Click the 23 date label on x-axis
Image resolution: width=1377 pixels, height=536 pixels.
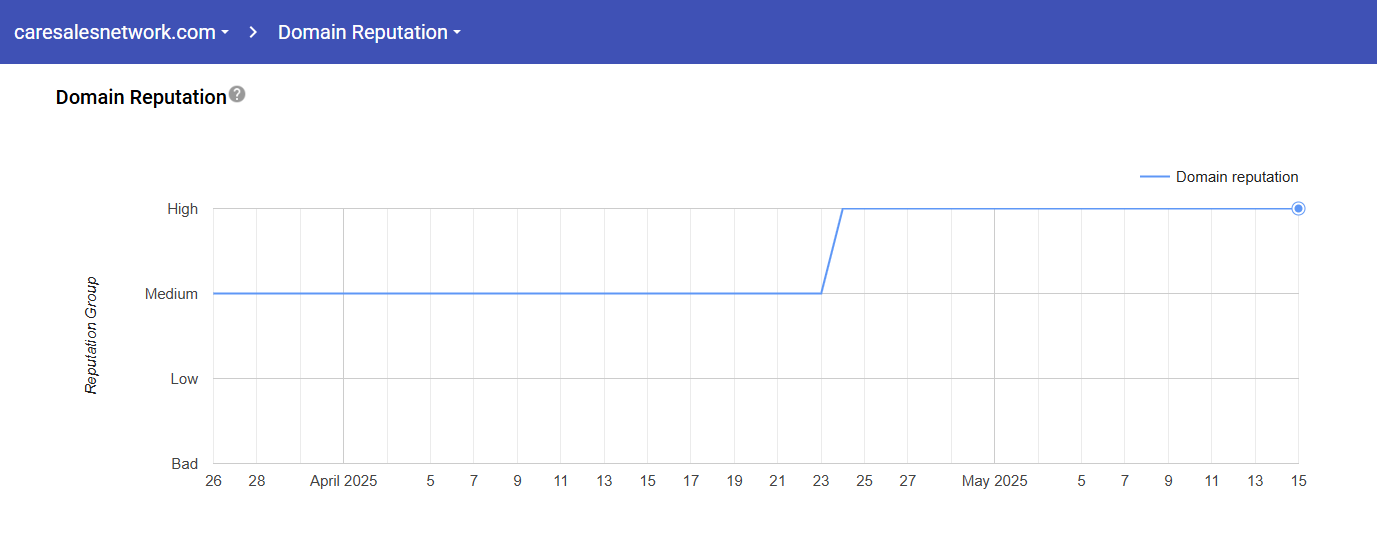click(x=821, y=481)
